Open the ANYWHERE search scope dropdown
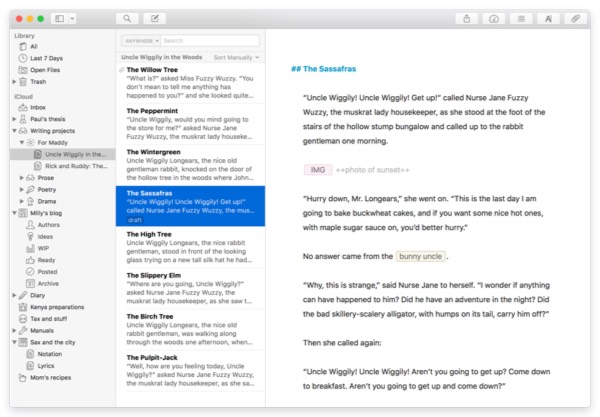 click(141, 41)
